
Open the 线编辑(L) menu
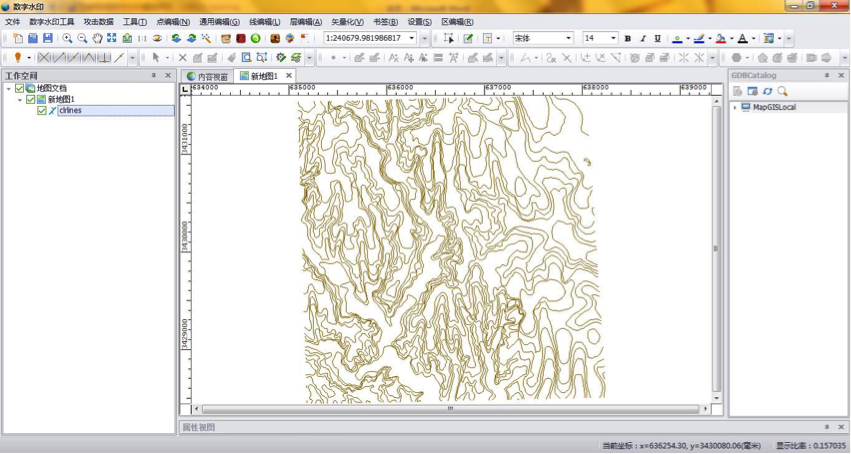point(265,22)
